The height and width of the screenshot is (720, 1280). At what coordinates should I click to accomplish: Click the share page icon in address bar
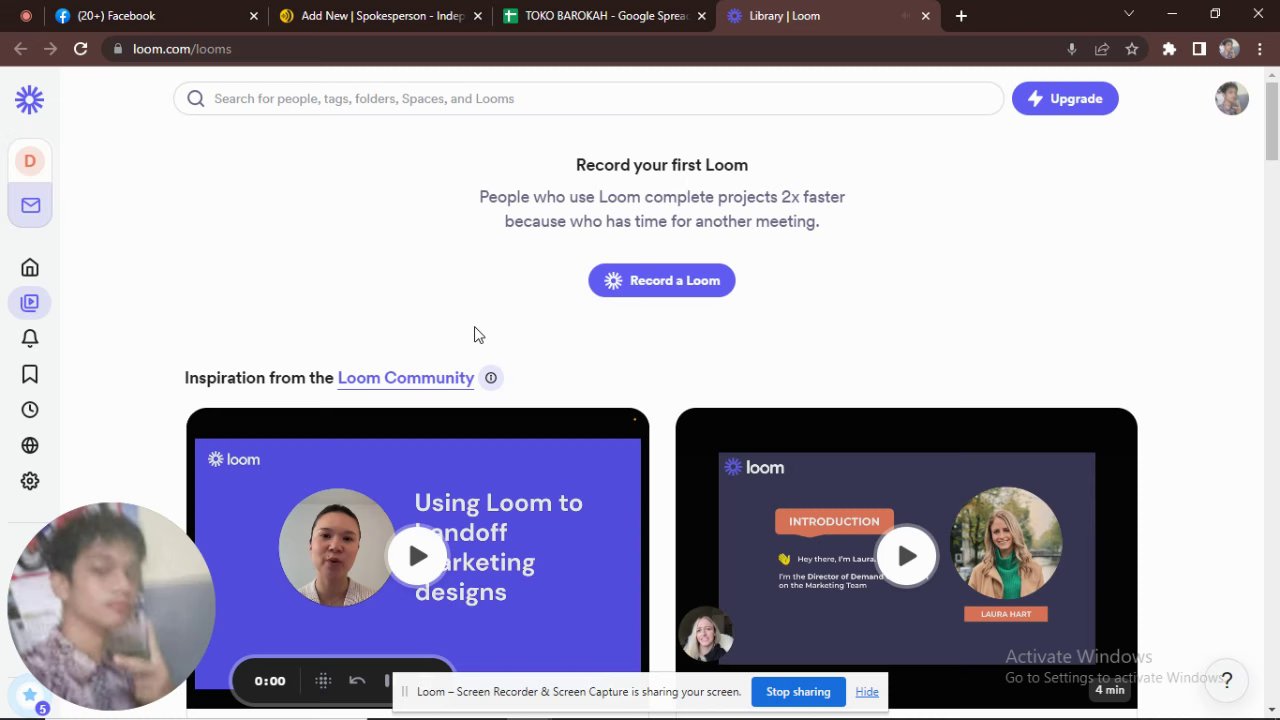1102,49
